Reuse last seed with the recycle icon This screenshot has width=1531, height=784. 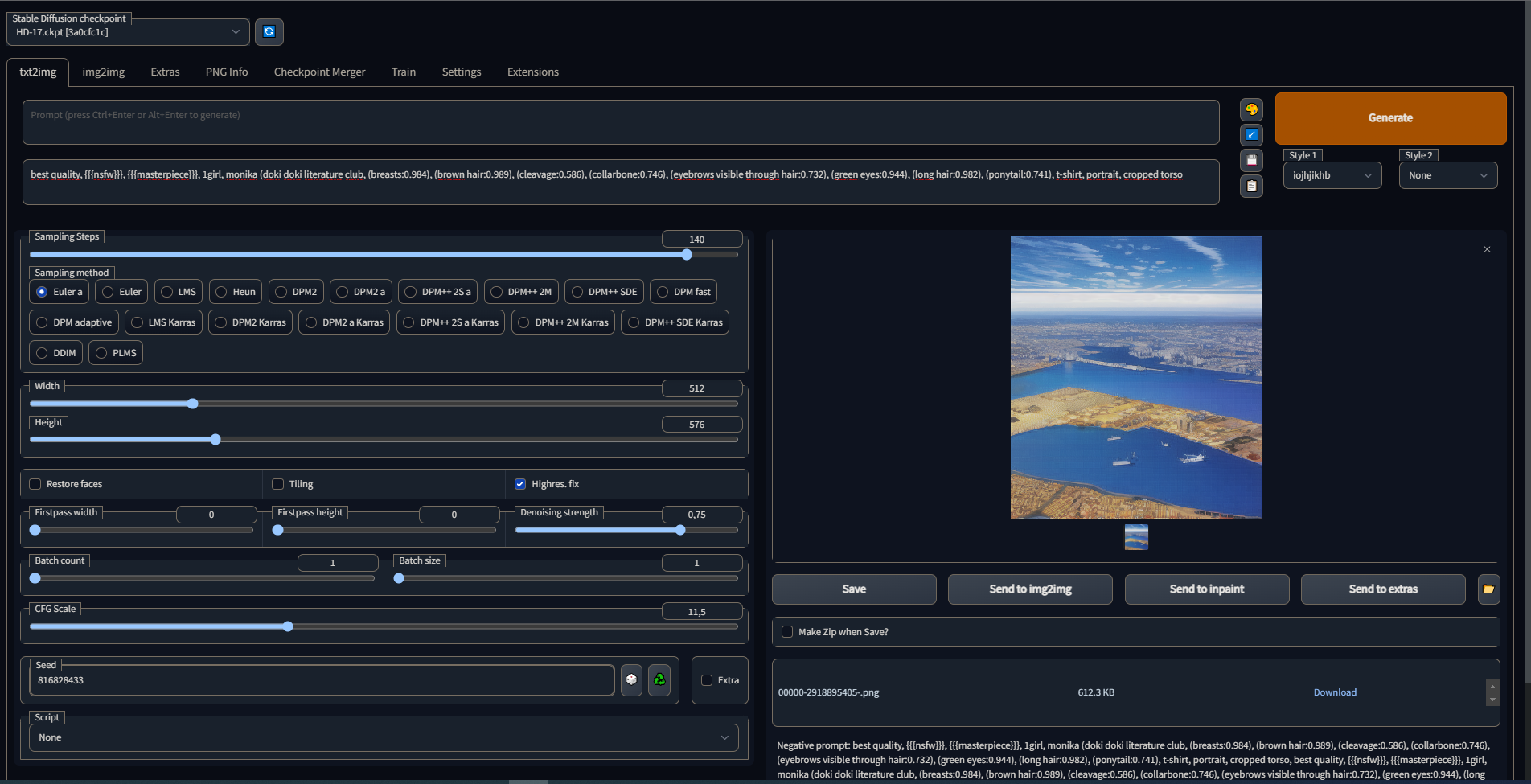(659, 679)
